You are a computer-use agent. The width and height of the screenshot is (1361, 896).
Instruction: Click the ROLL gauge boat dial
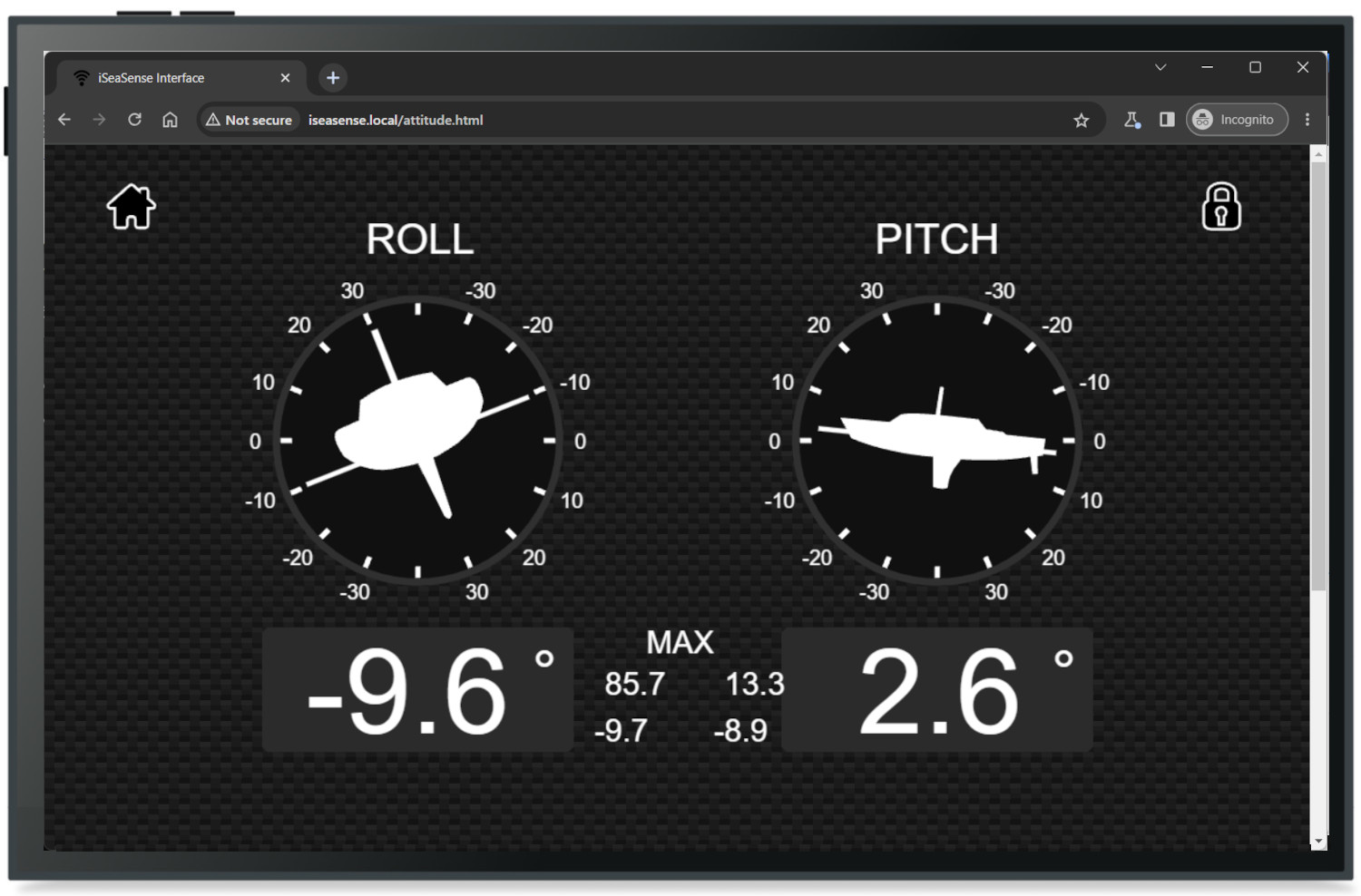(417, 440)
